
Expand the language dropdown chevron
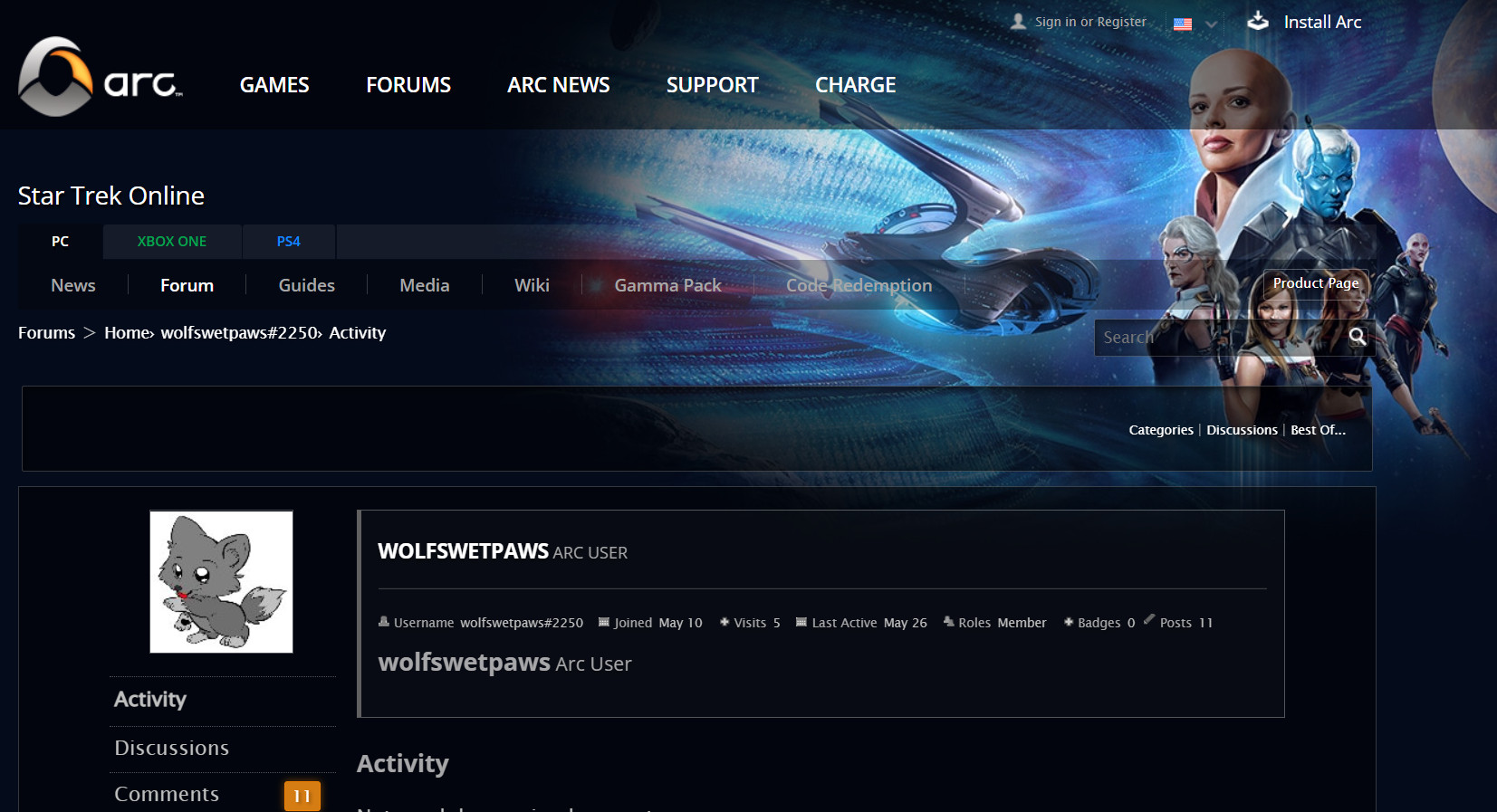click(x=1211, y=24)
